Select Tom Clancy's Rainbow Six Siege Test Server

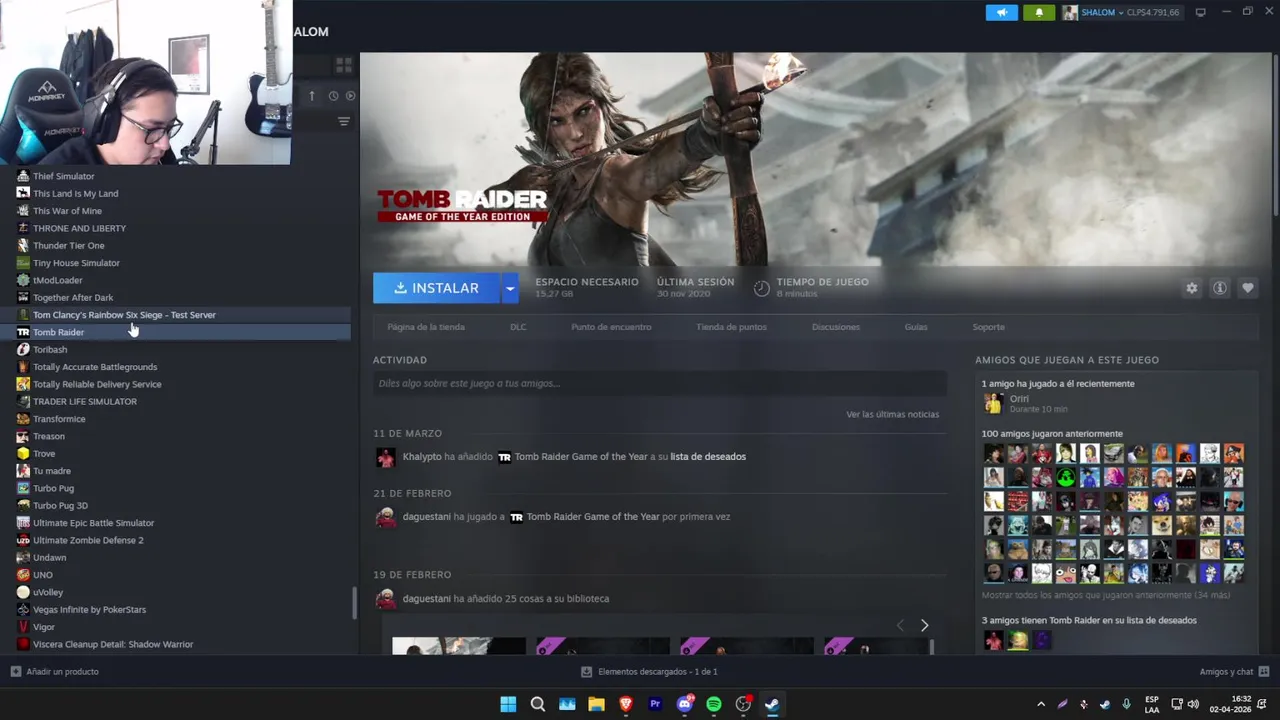click(175, 315)
